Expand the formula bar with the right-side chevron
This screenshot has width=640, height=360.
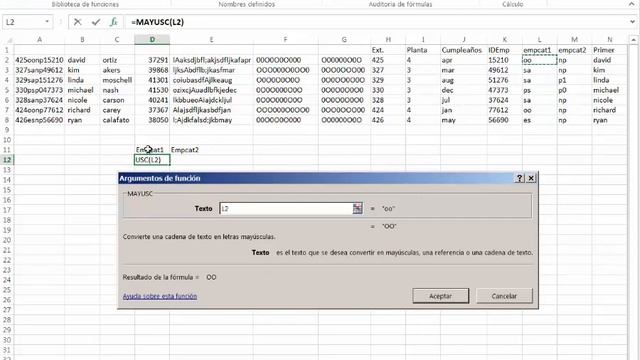click(633, 22)
